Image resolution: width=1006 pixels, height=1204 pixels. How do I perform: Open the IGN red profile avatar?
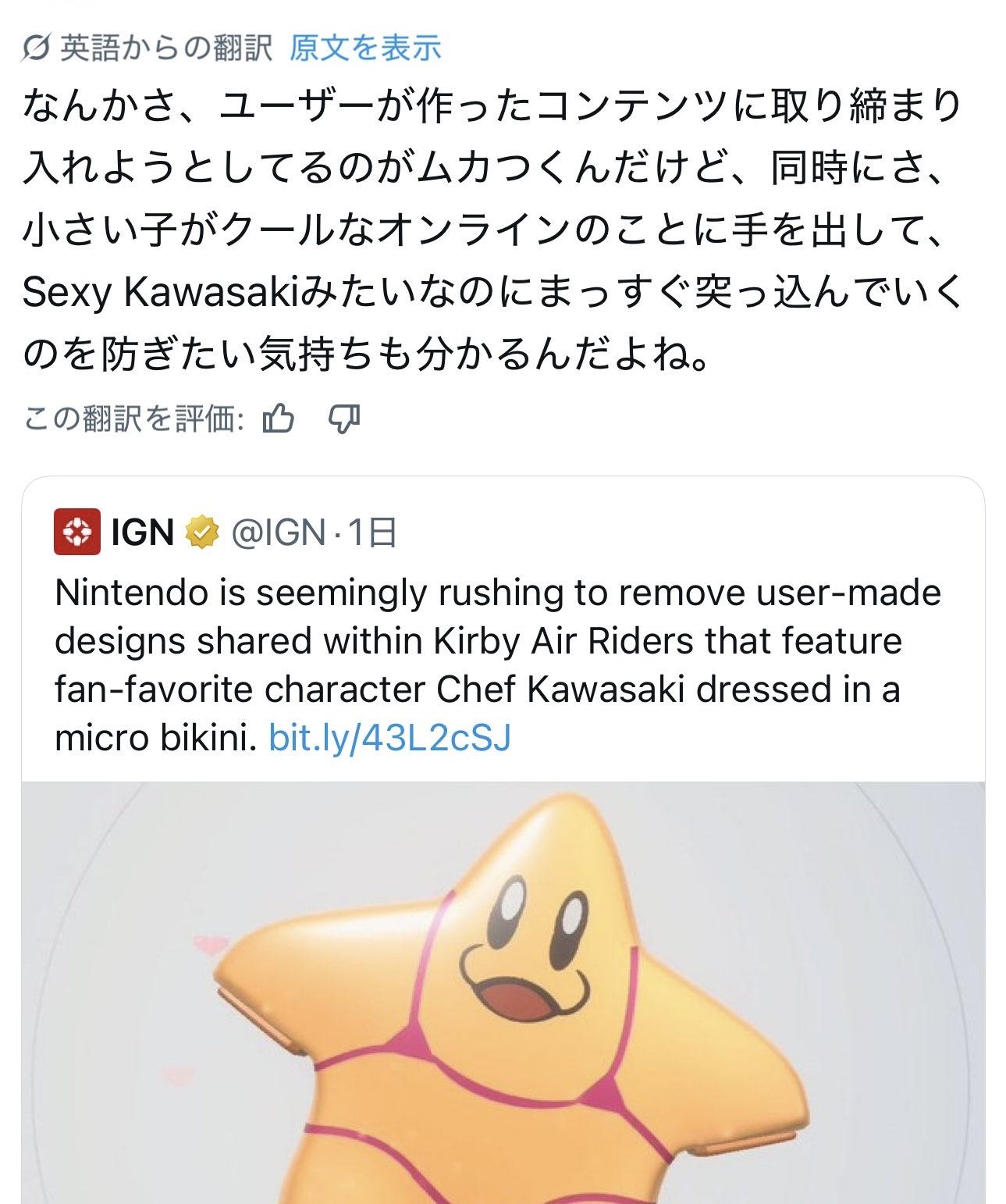tap(76, 532)
